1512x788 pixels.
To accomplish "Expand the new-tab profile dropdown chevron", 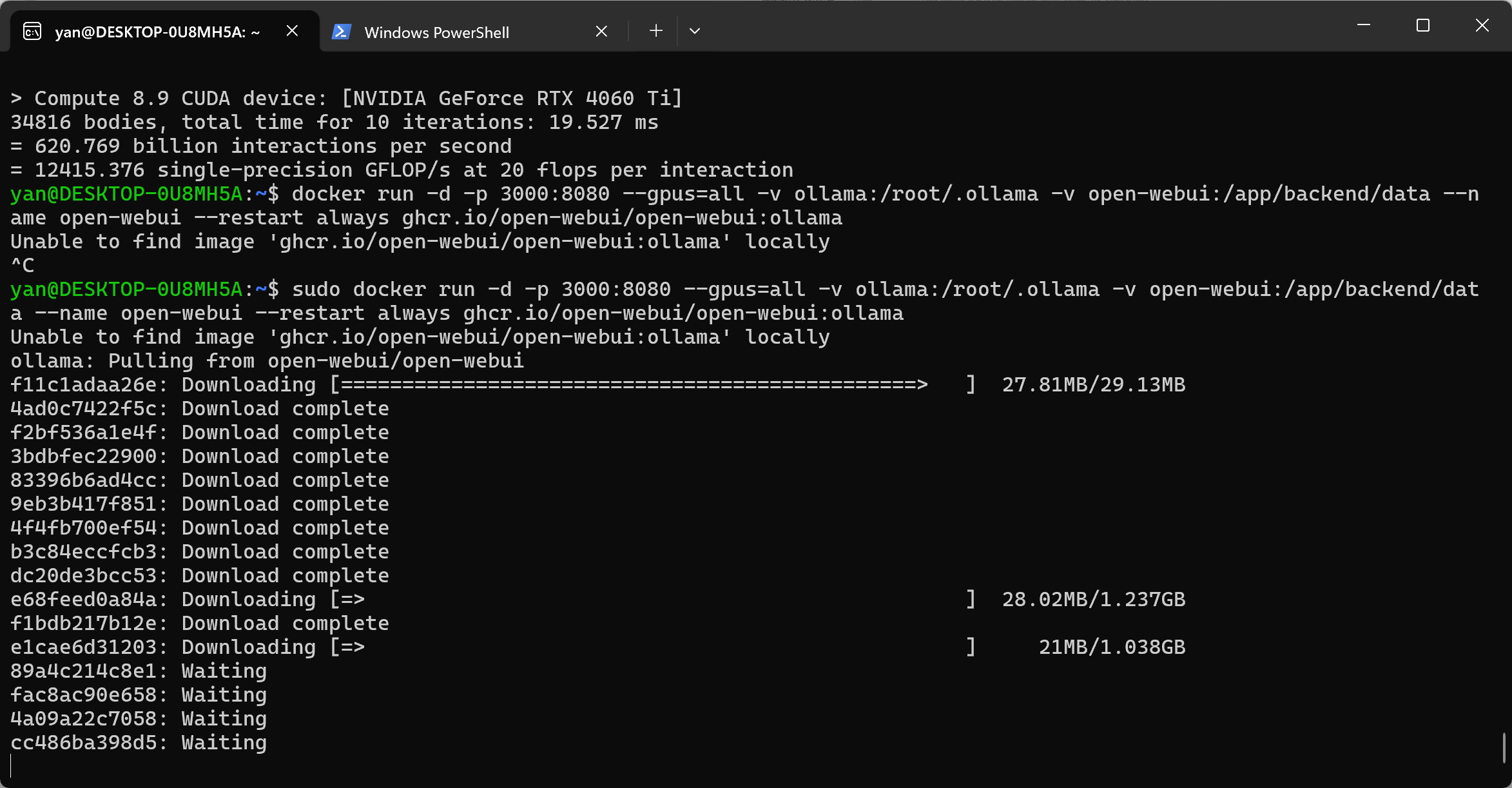I will coord(694,31).
